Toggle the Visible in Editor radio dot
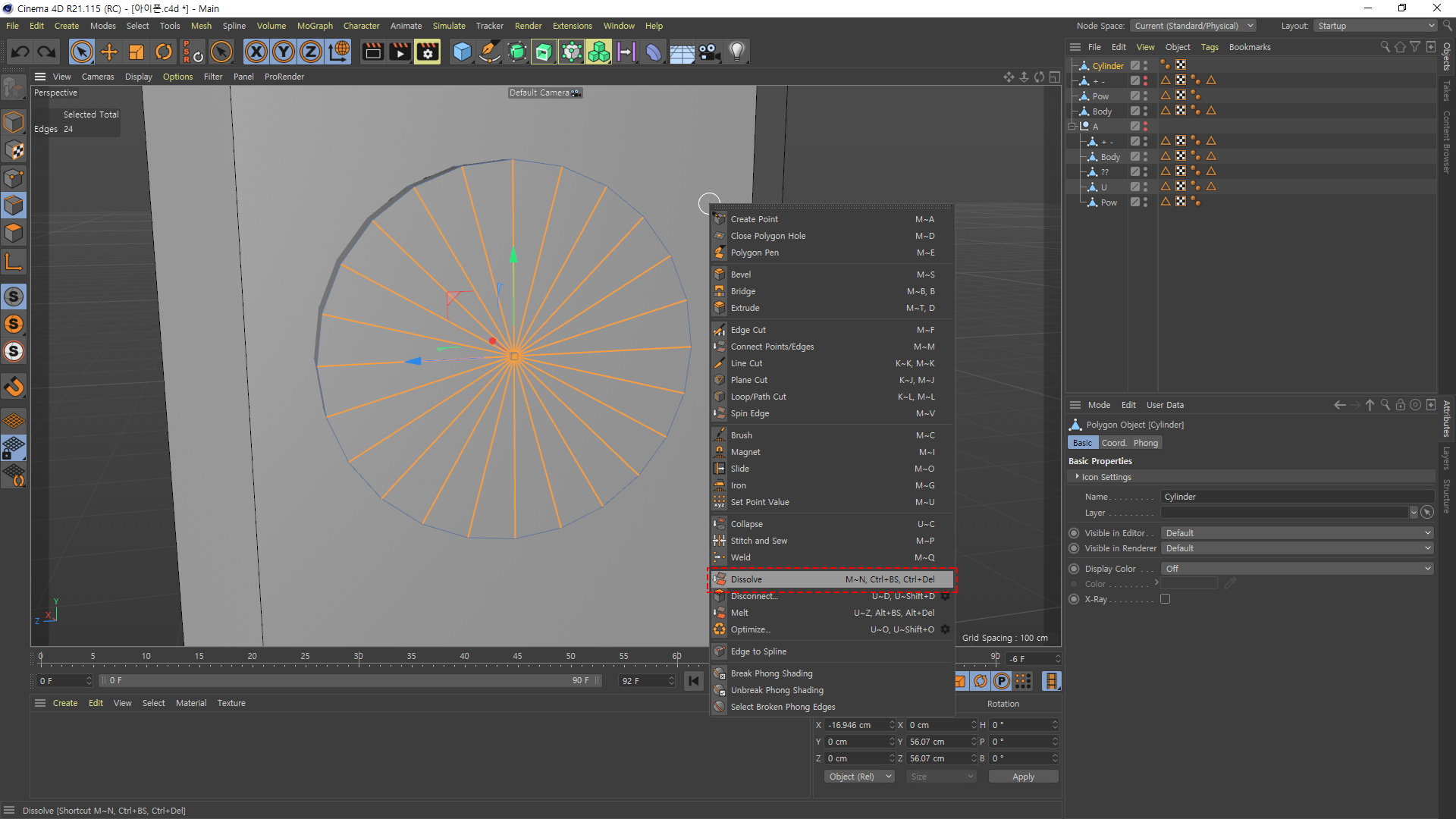The height and width of the screenshot is (819, 1456). [1074, 533]
